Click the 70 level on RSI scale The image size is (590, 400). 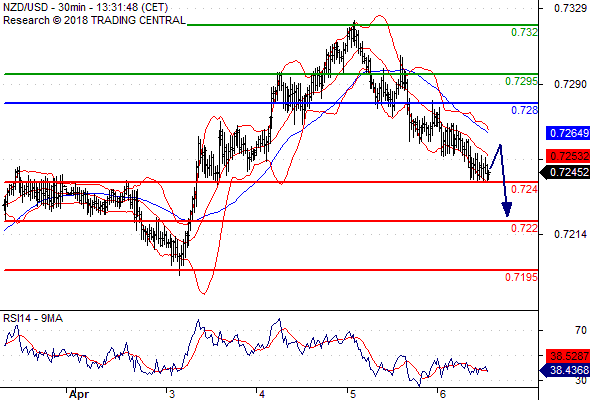(x=581, y=330)
